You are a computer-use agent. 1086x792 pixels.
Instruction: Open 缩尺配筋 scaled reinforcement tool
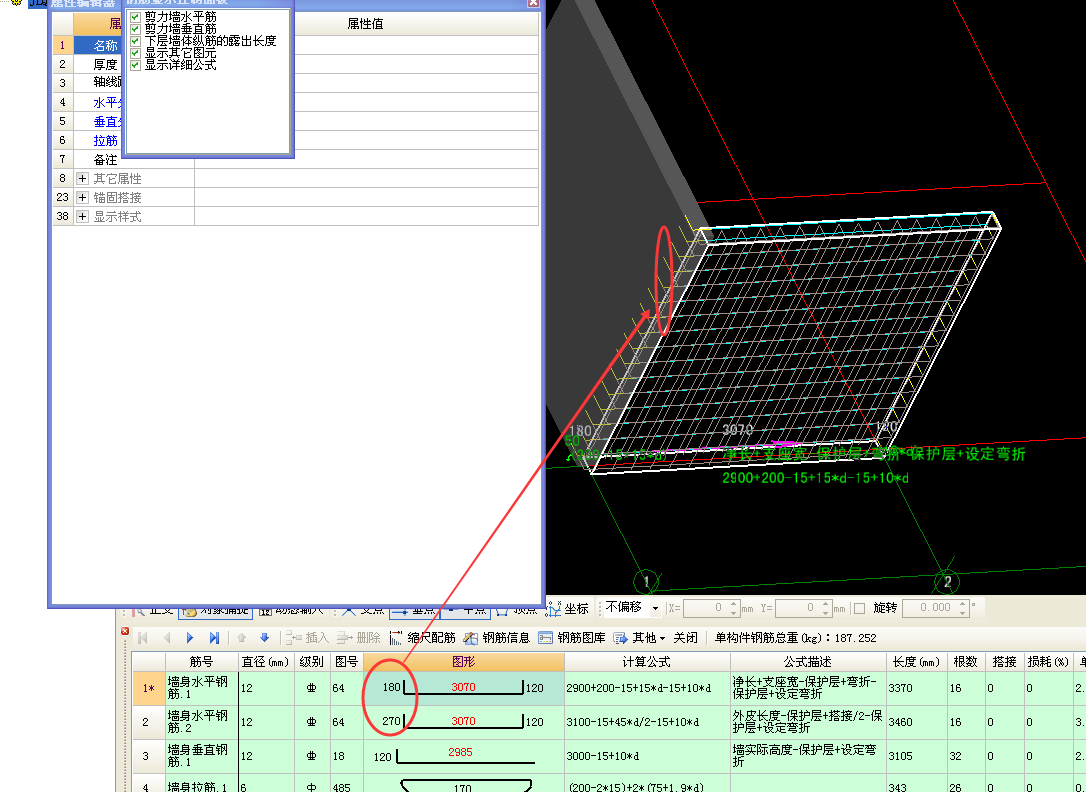(422, 638)
